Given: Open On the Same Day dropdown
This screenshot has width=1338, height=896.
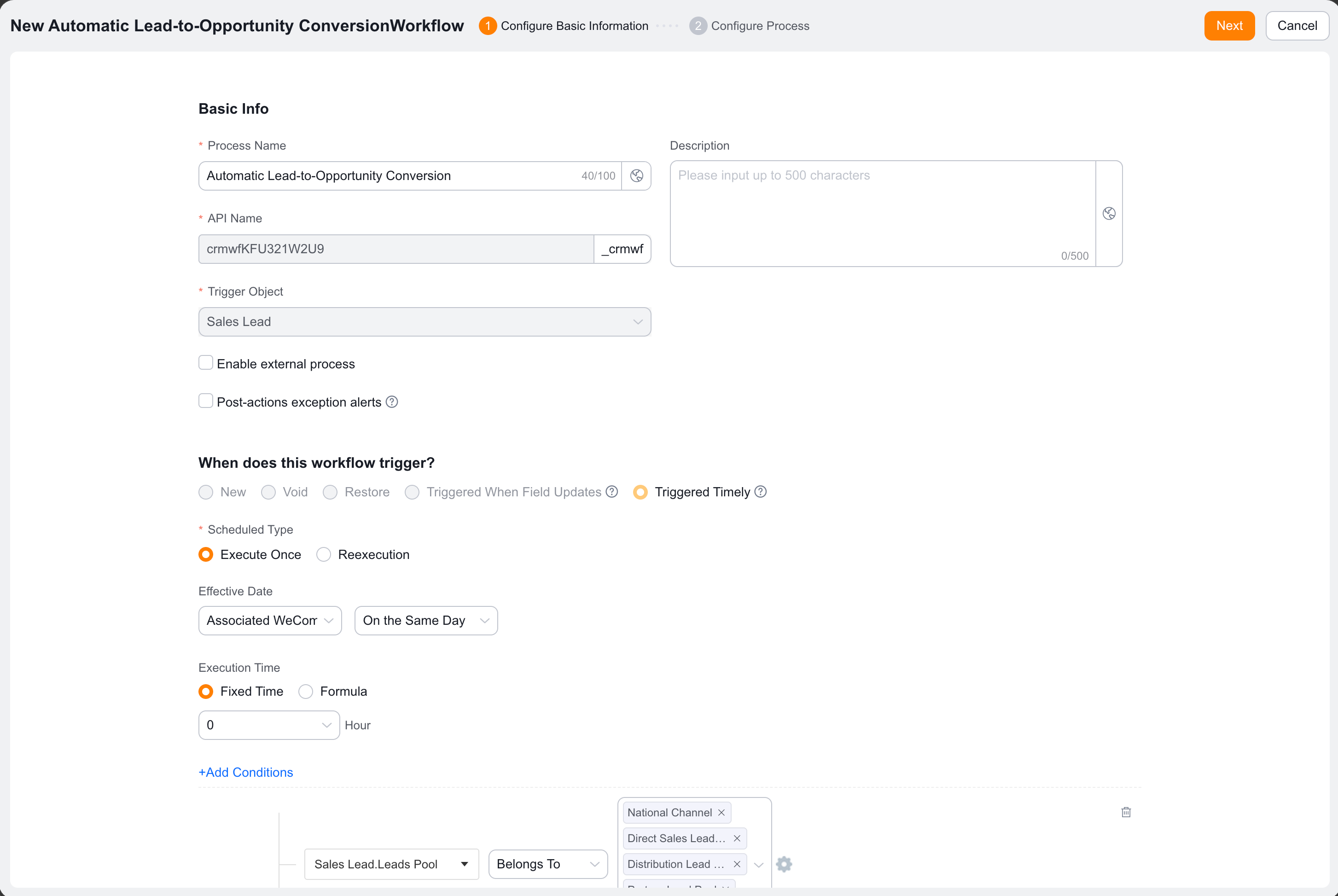Looking at the screenshot, I should [425, 621].
